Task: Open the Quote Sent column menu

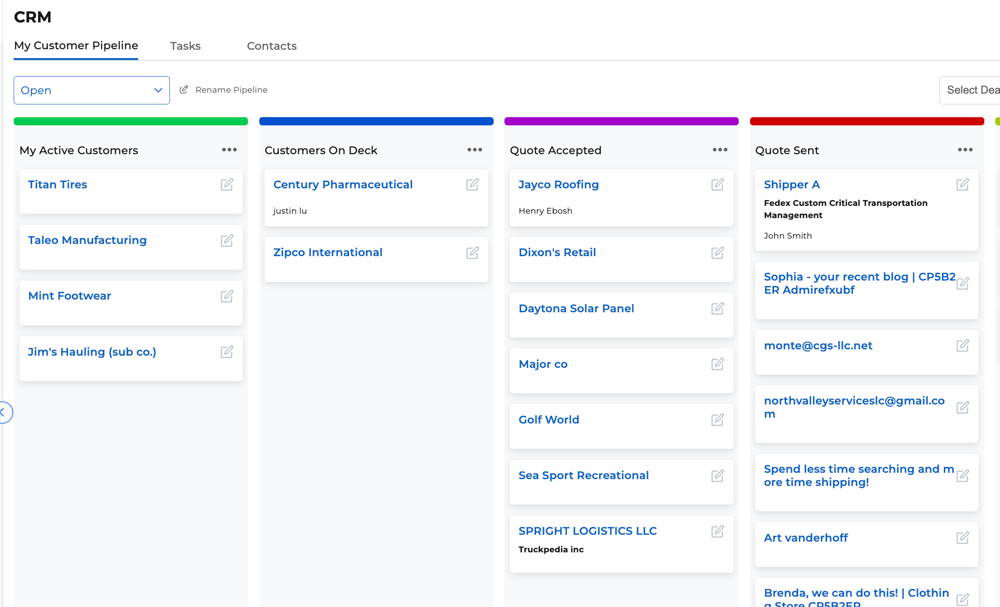Action: pos(964,149)
